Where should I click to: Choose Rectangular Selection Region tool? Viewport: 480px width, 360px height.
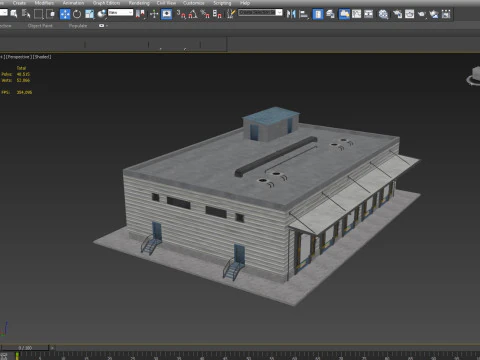(x=38, y=14)
